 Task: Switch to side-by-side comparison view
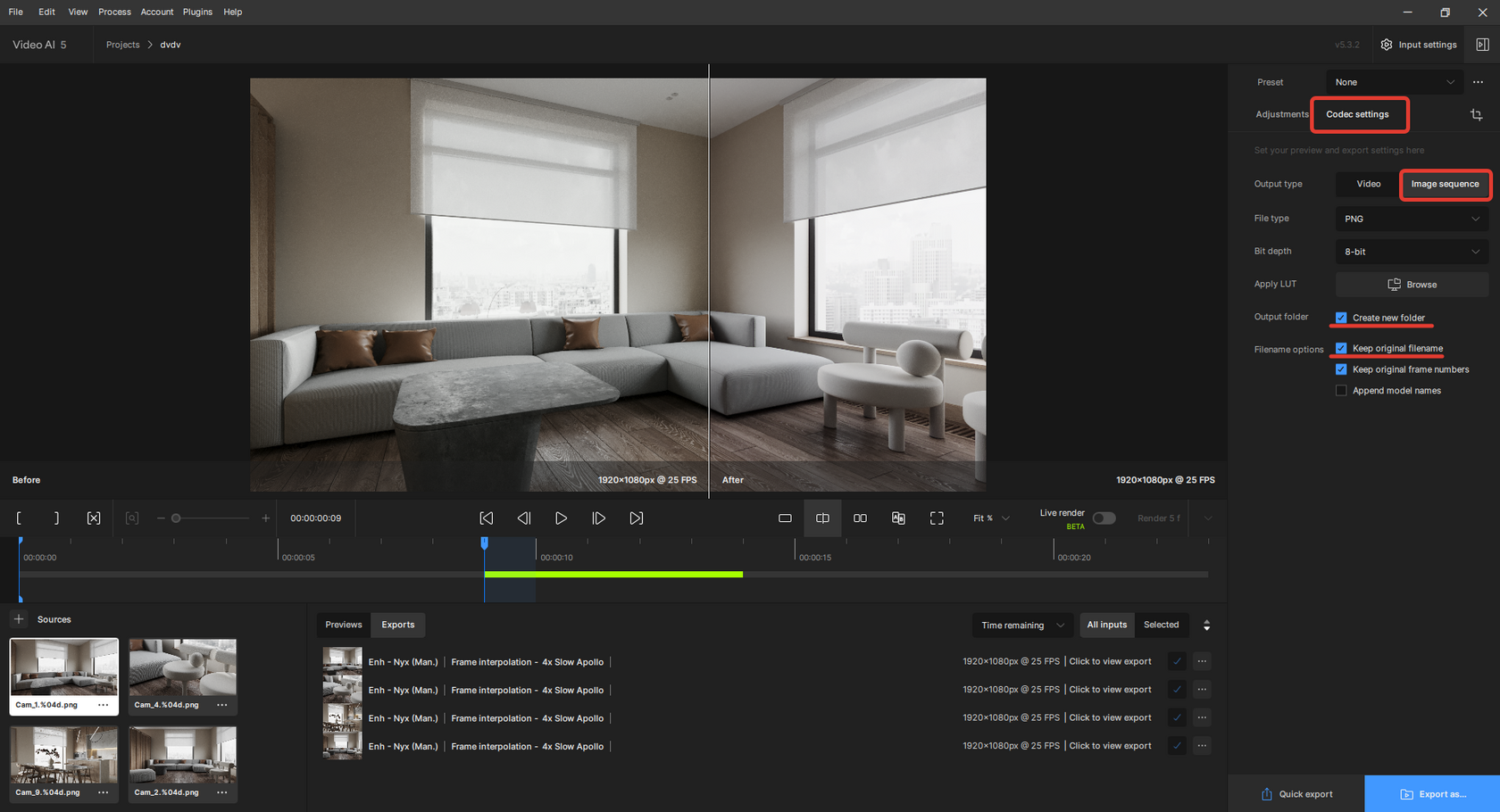tap(860, 518)
